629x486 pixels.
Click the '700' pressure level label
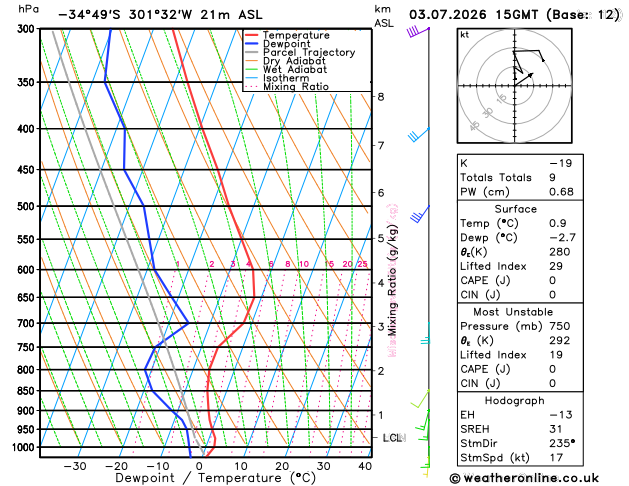[x=26, y=323]
